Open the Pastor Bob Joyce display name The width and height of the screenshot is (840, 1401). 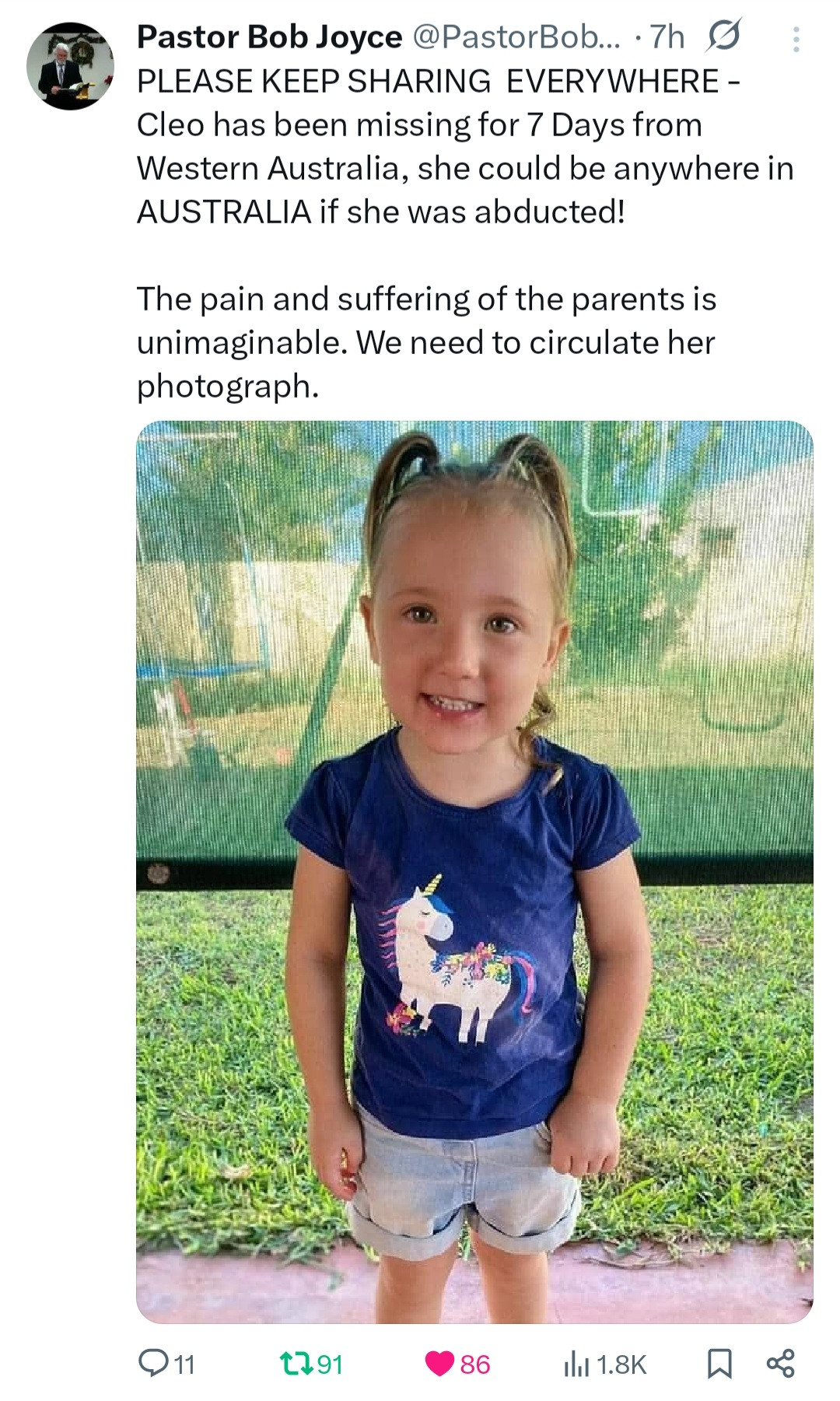269,37
